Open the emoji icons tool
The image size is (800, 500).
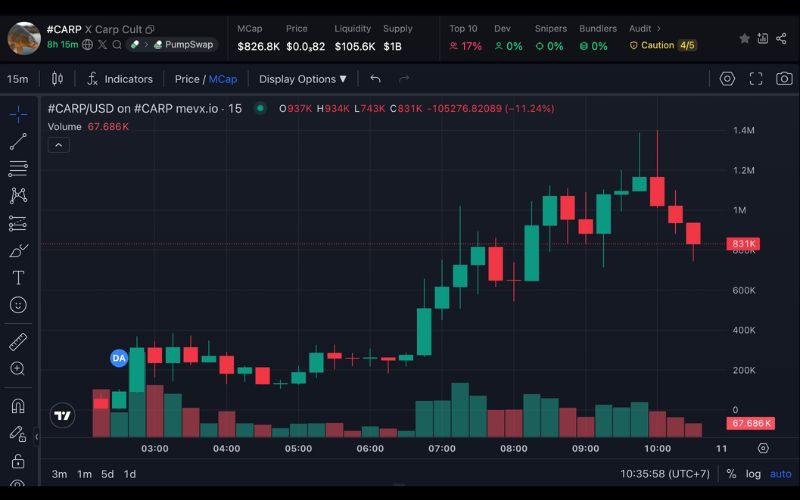click(18, 305)
